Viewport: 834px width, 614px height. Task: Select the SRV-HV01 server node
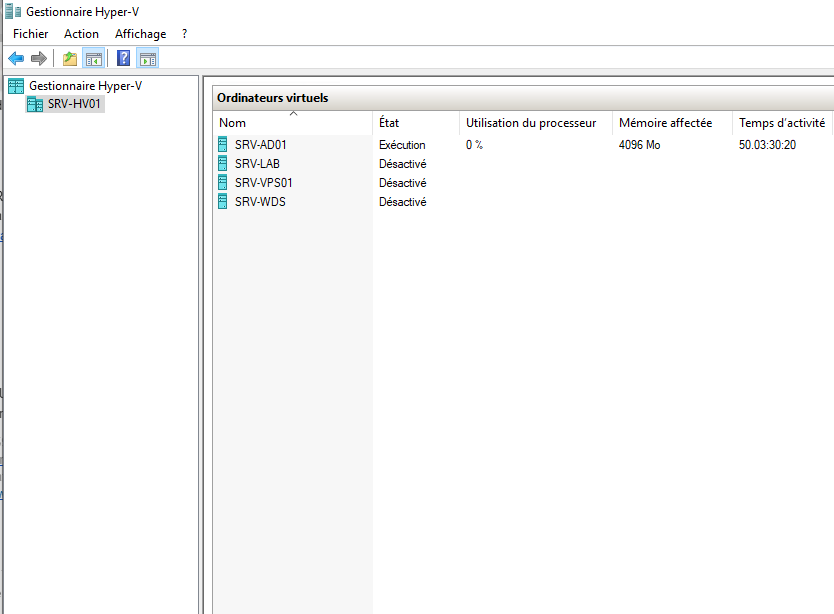coord(74,104)
